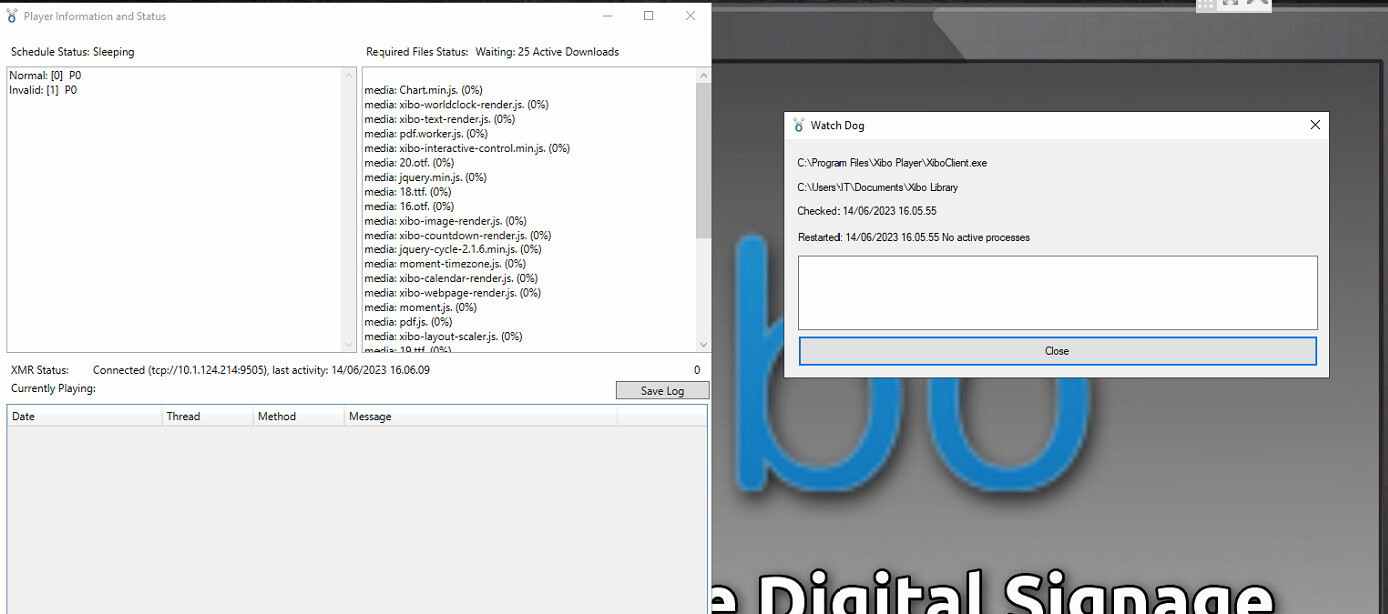Click 'media: jquery-cycle-2.1.6.min.js. (0%)' entry
The height and width of the screenshot is (614, 1388).
(x=453, y=249)
